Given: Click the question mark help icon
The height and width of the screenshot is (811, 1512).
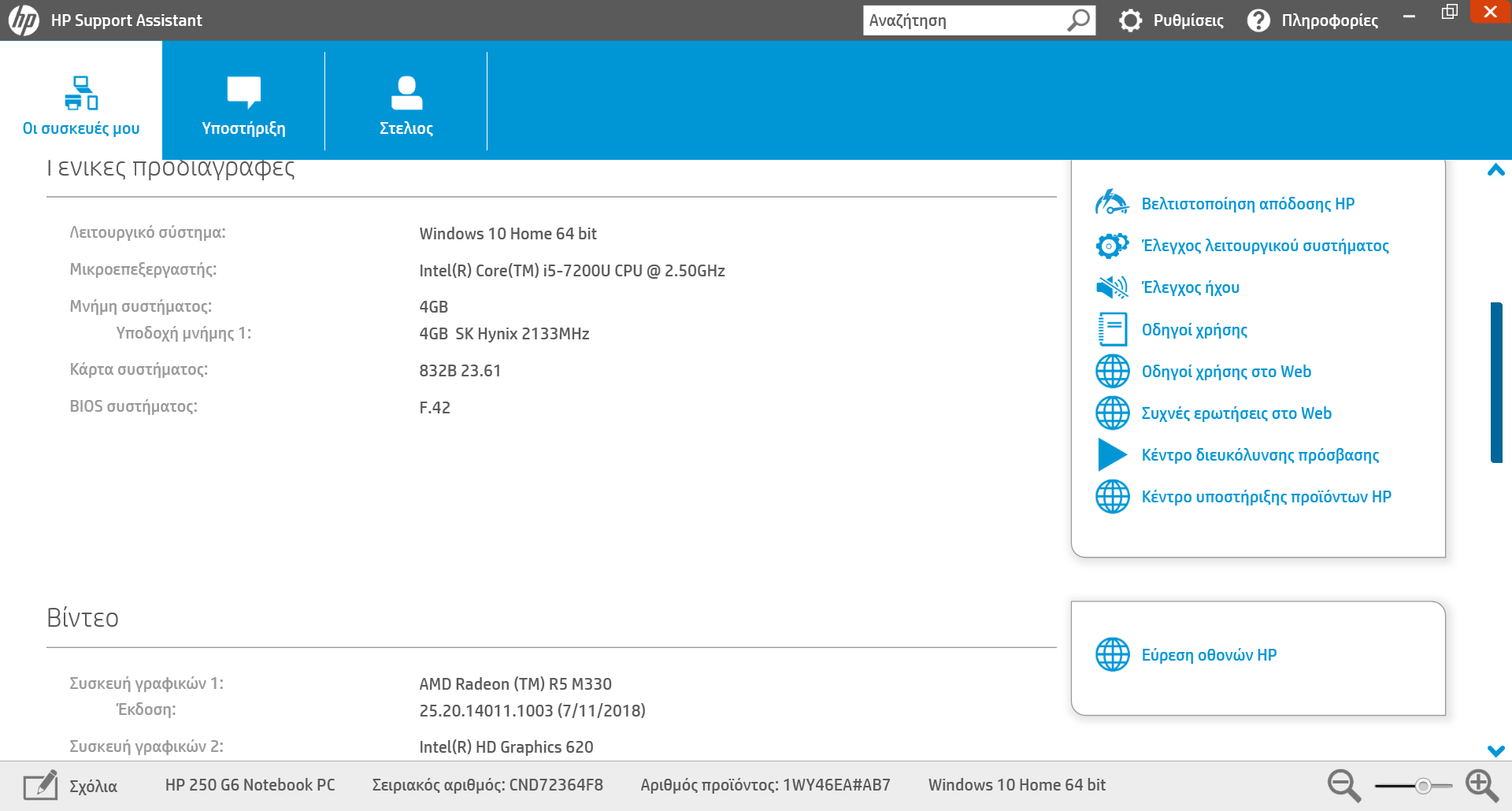Looking at the screenshot, I should tap(1258, 20).
